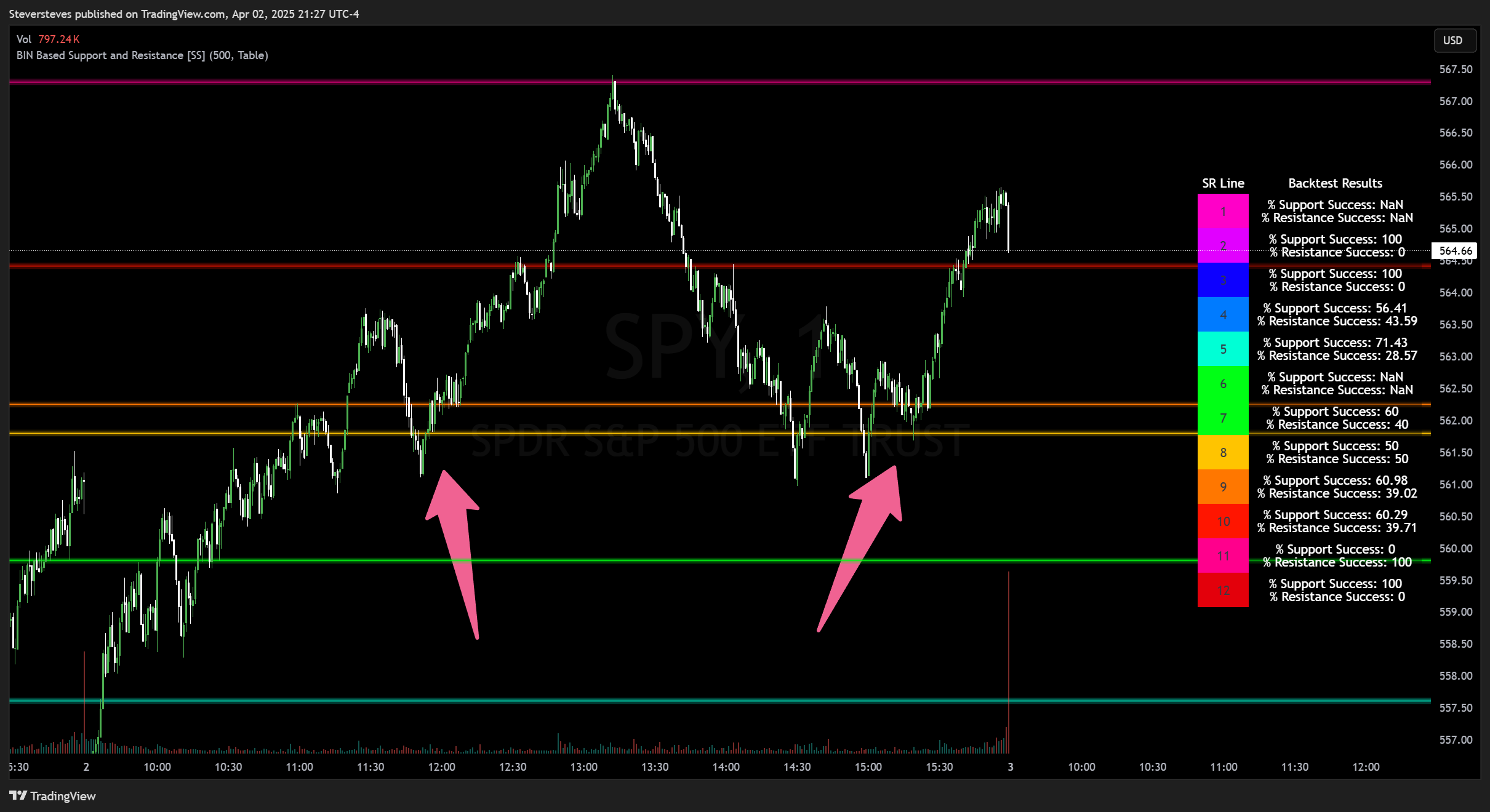Click the date 3 marker on time axis
This screenshot has height=812, width=1490.
coord(1010,766)
